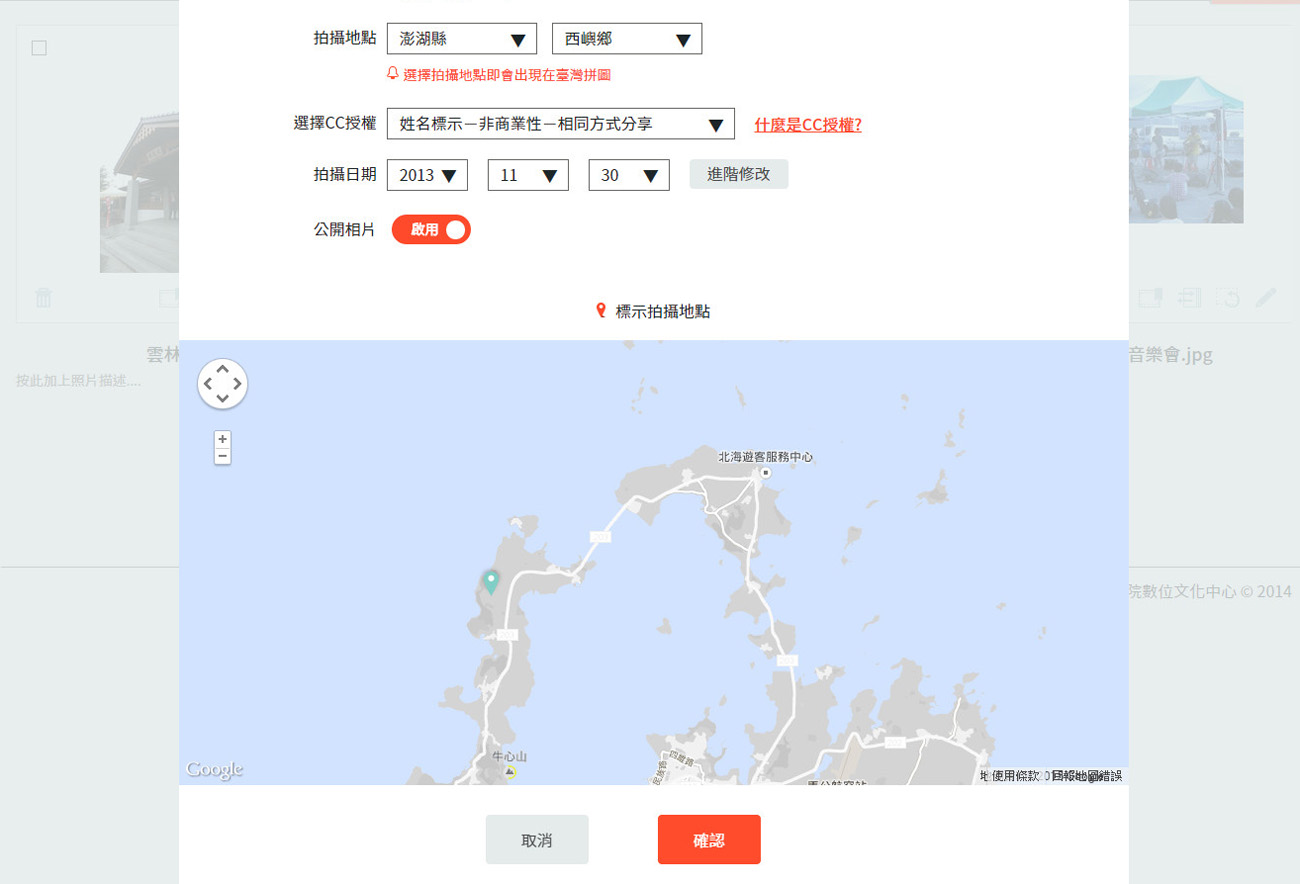Check the photo selection checkbox
Screen dimensions: 1300x884
[37, 46]
